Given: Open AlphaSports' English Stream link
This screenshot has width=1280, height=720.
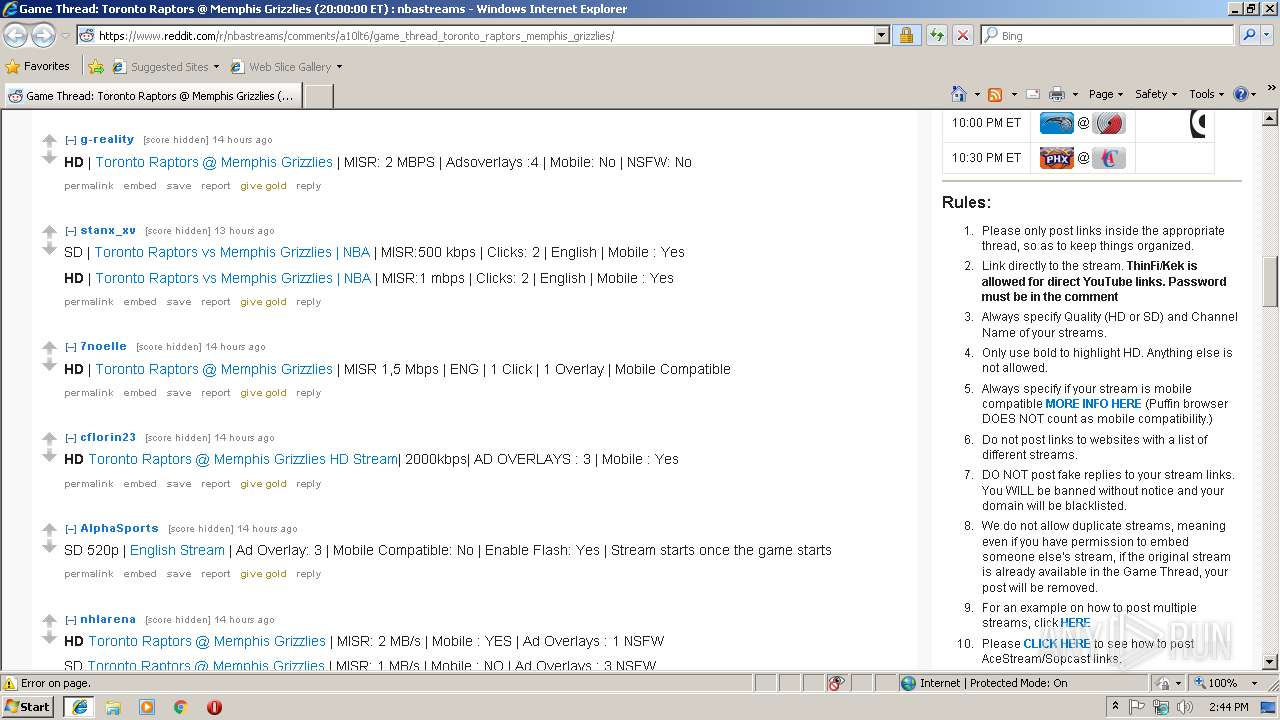Looking at the screenshot, I should tap(177, 550).
